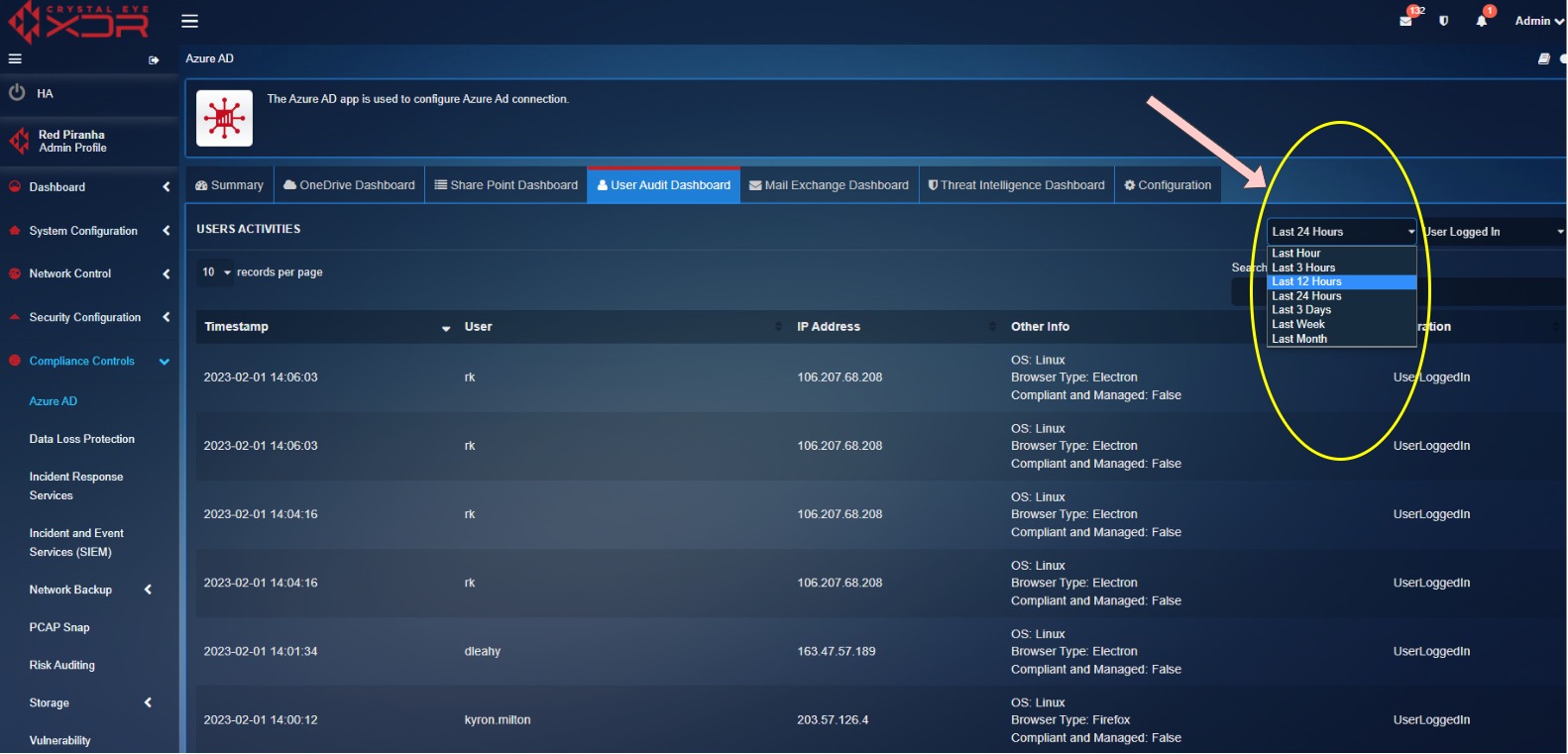1568x754 pixels.
Task: Open the records per page dropdown
Action: tap(216, 272)
